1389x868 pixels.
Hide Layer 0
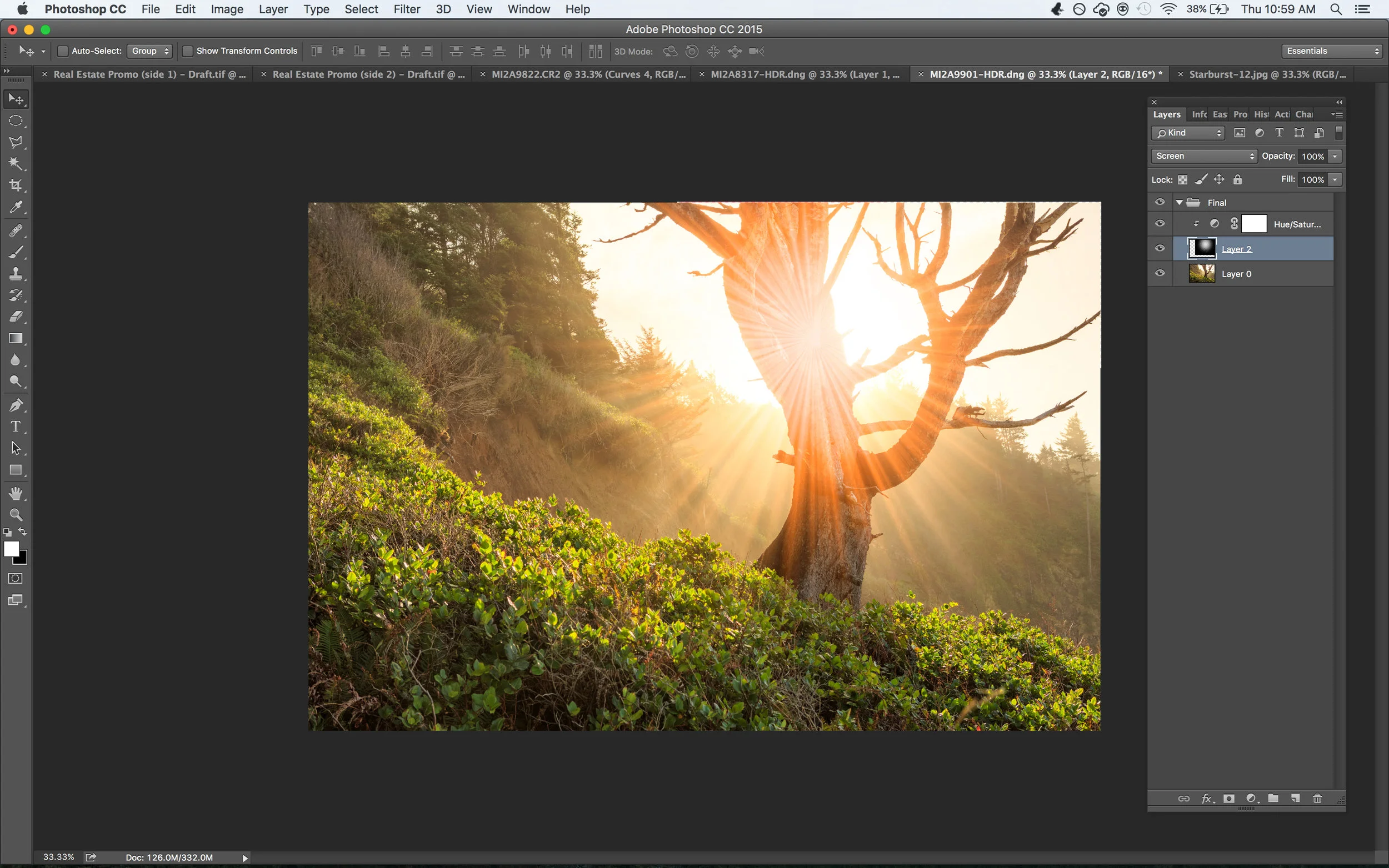pyautogui.click(x=1160, y=273)
